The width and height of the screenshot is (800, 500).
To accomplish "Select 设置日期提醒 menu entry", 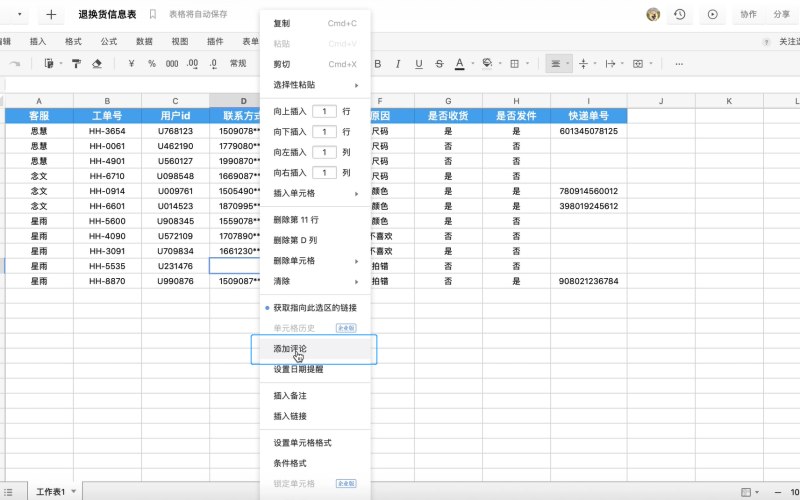I will [315, 369].
